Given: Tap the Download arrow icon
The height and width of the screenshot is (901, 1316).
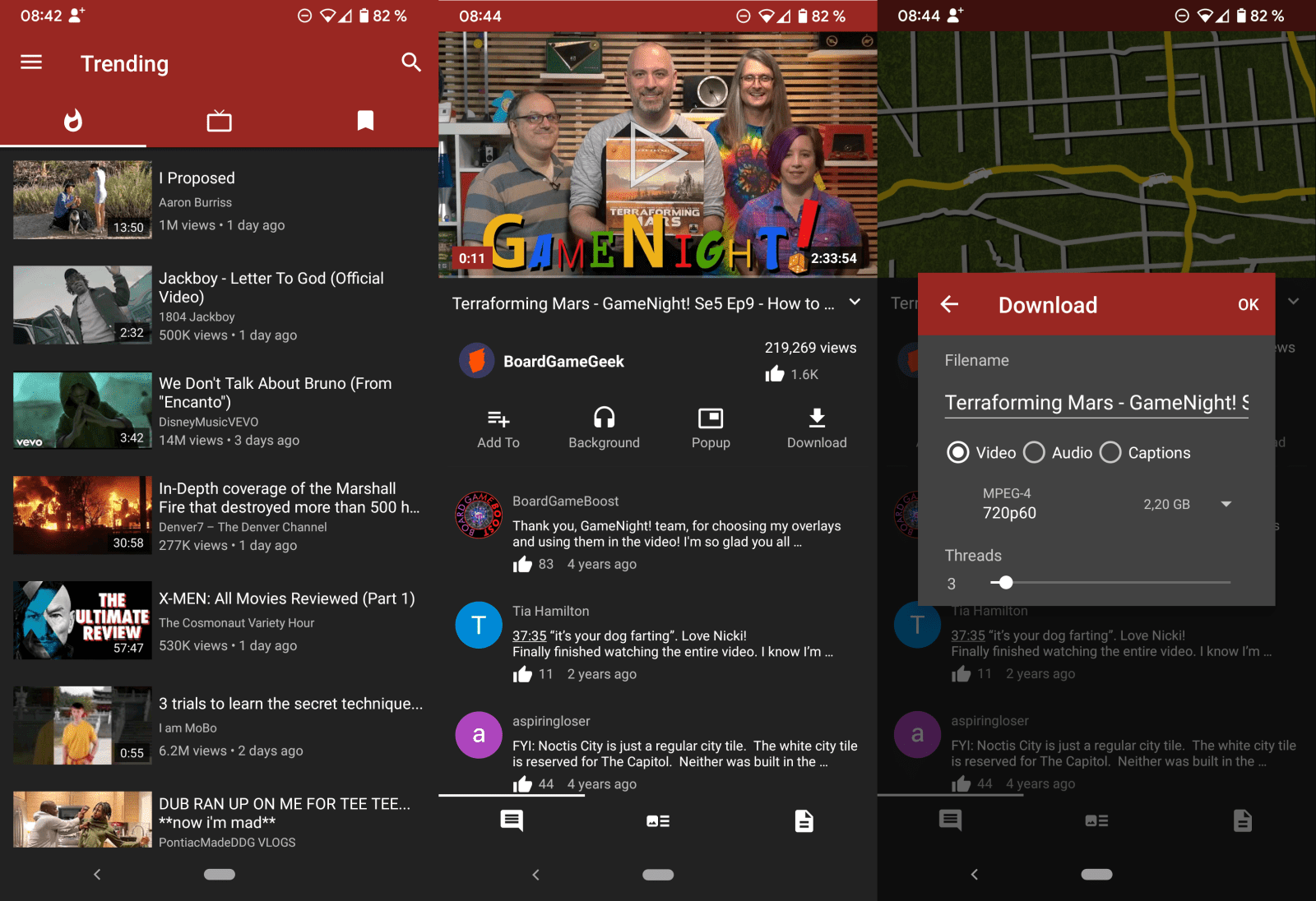Looking at the screenshot, I should coord(817,418).
